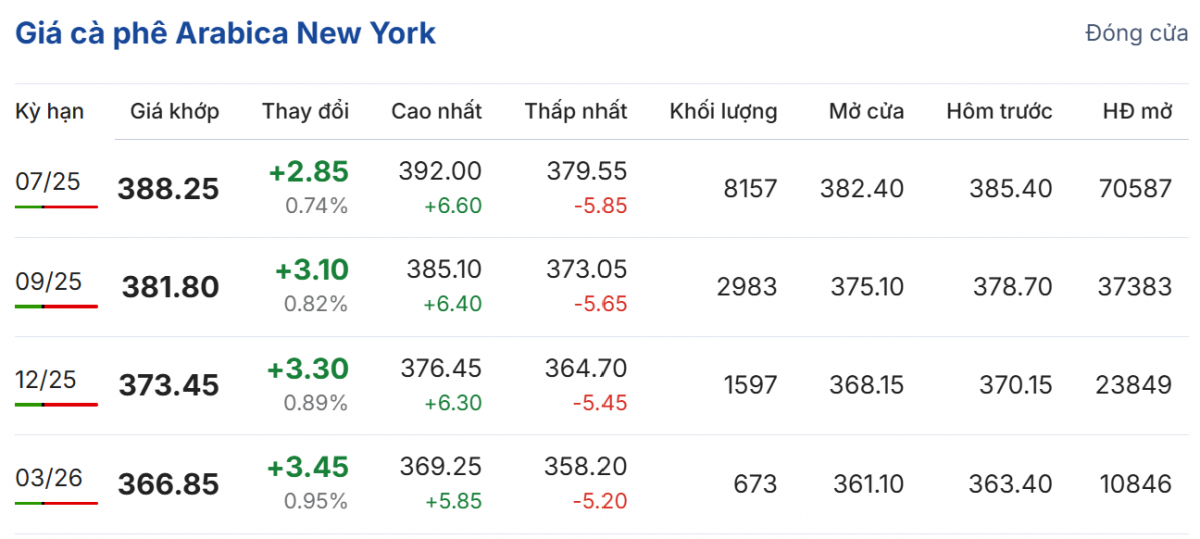Click the Thấp nhất column header
This screenshot has height=539, width=1200.
[x=576, y=111]
